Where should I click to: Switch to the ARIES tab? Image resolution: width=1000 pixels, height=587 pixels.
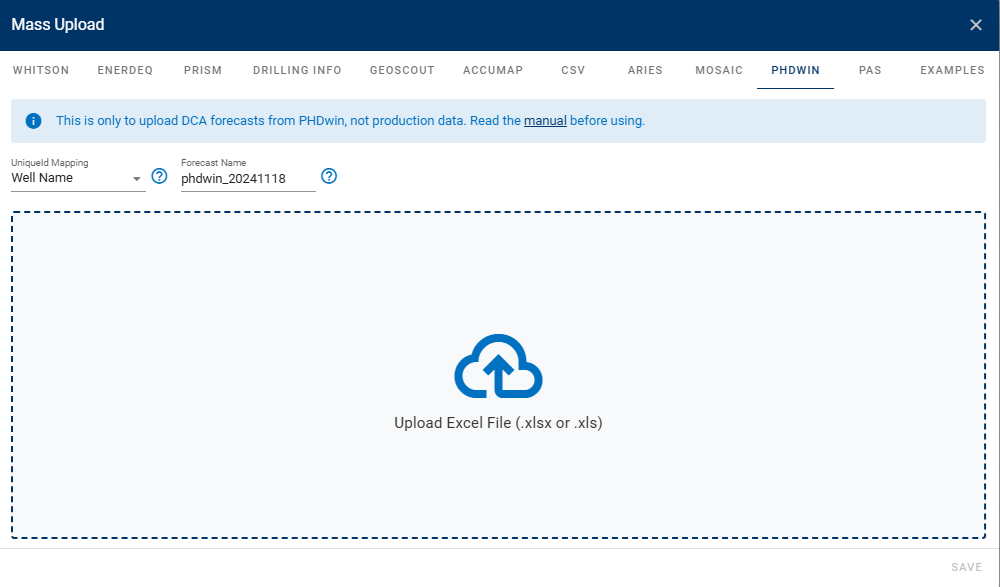(x=645, y=70)
